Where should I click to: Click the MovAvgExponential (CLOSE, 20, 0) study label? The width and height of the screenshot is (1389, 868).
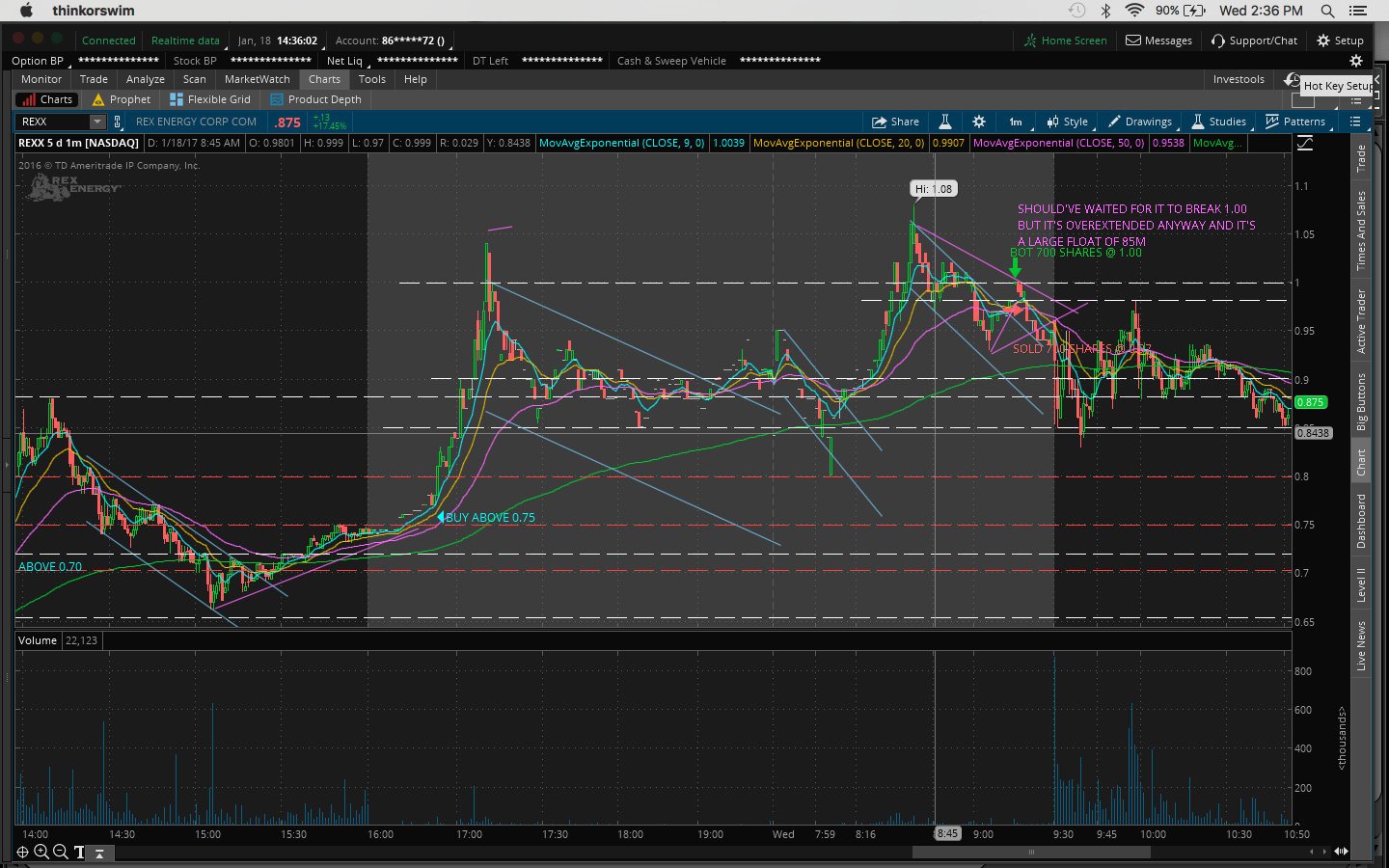(838, 143)
